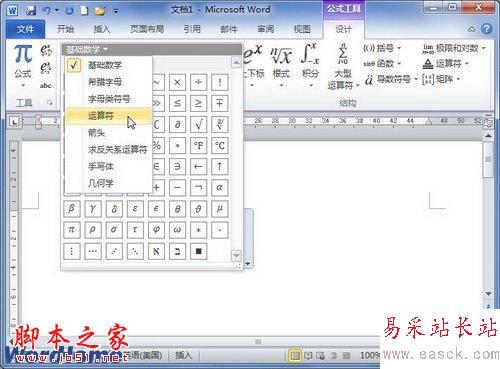This screenshot has height=369, width=500.
Task: Open the 函数 function dropdown
Action: pos(382,63)
